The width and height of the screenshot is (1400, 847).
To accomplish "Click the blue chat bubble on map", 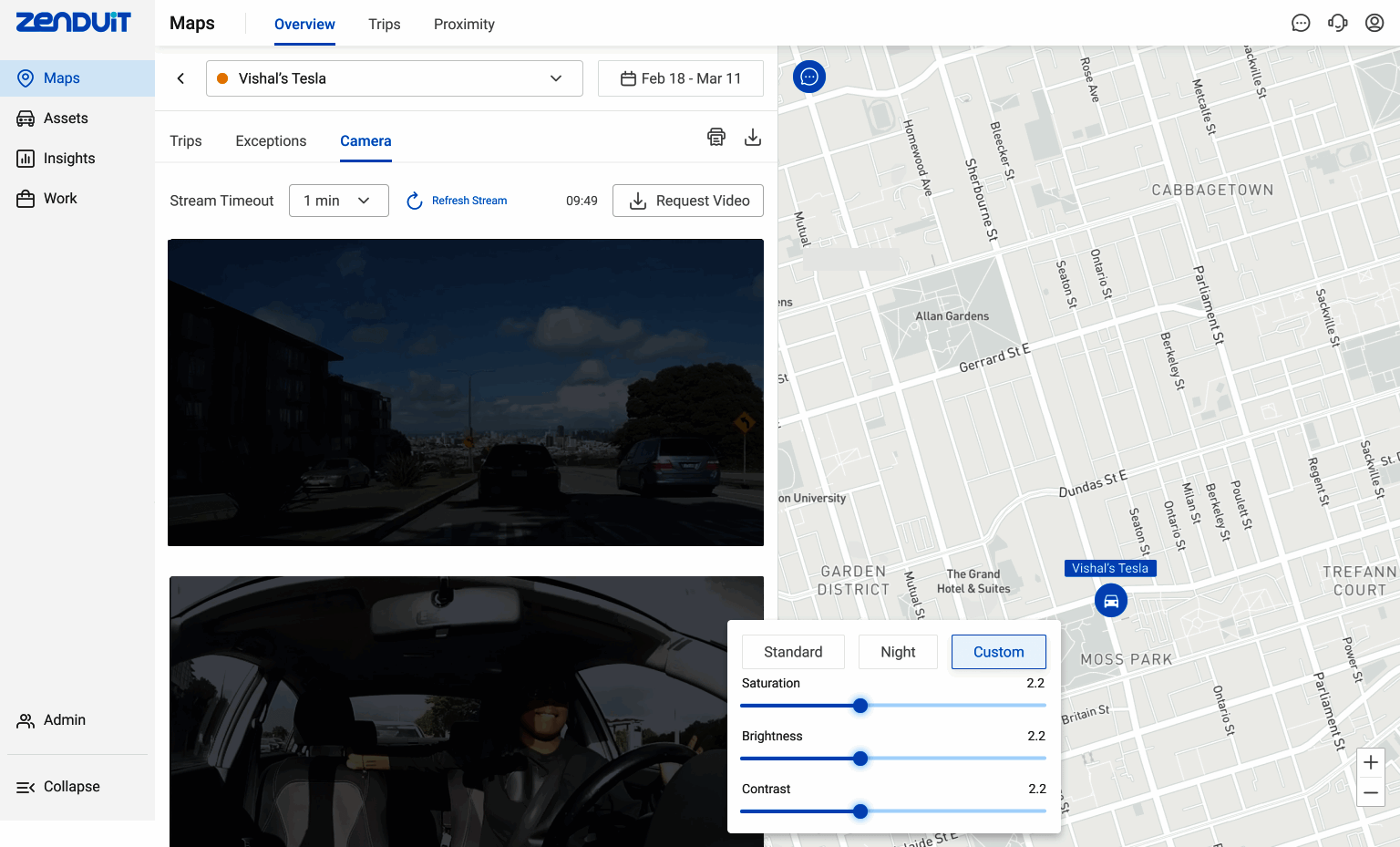I will point(809,77).
